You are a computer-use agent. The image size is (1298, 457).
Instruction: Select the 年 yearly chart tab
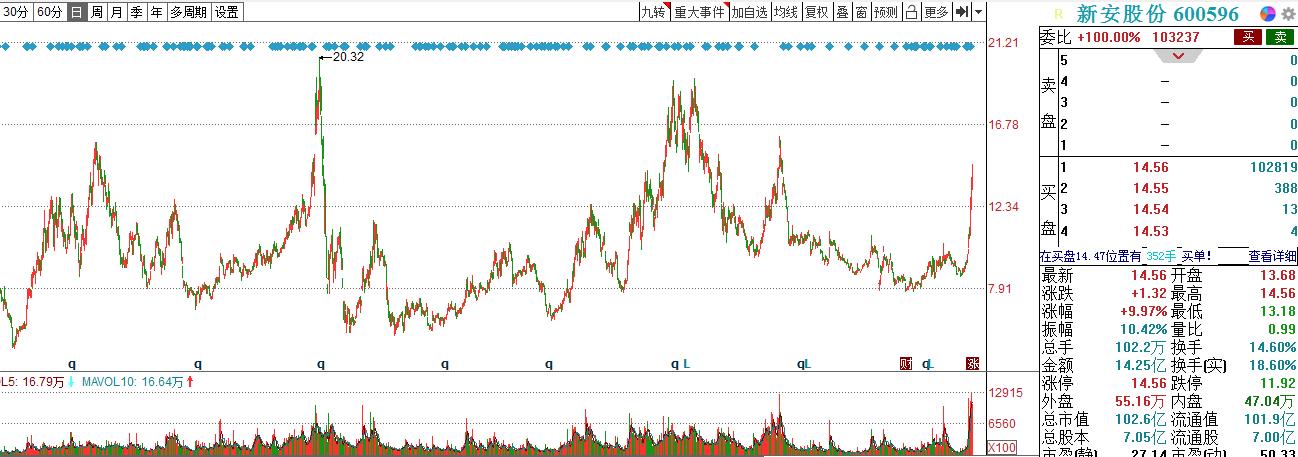click(156, 12)
